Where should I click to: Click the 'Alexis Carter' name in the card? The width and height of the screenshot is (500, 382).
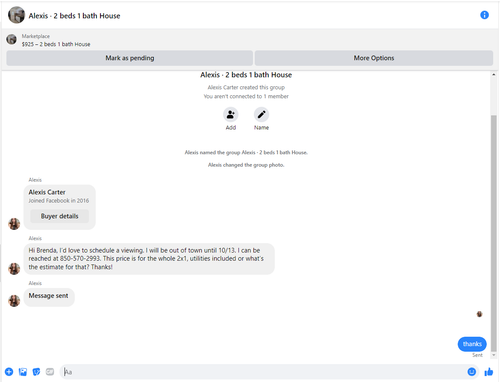click(47, 192)
